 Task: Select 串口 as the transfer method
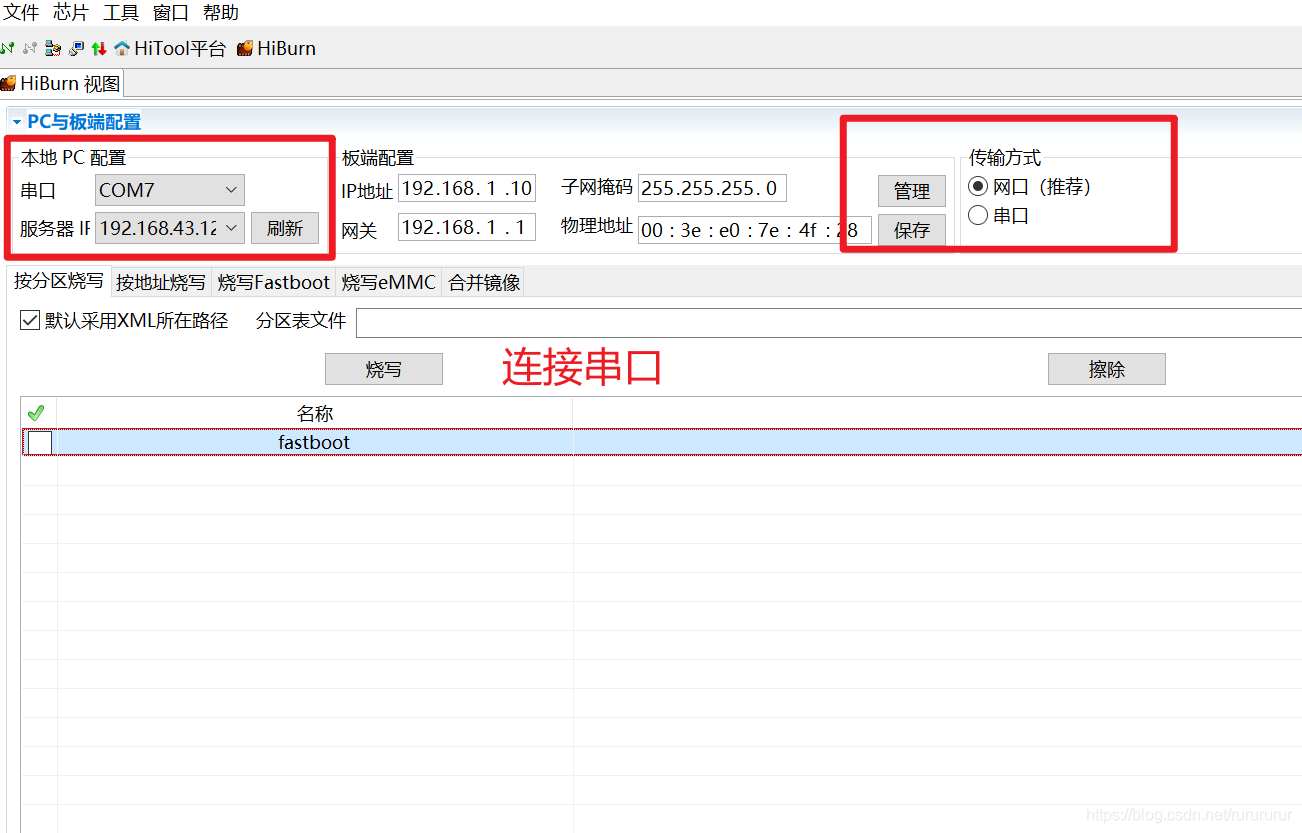pos(978,215)
